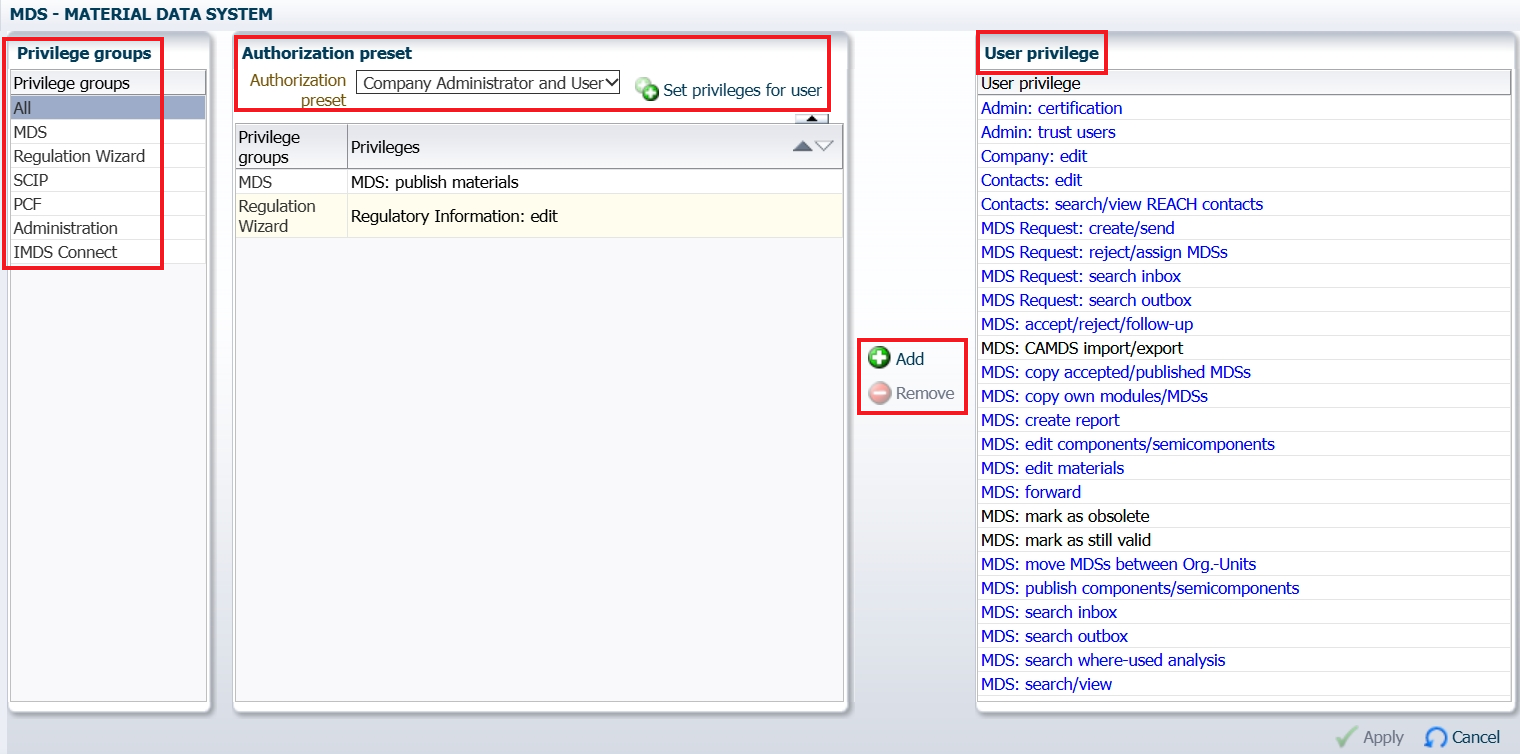Select MDS: edit materials privilege
Screen dimensions: 1520x754
click(1244, 468)
